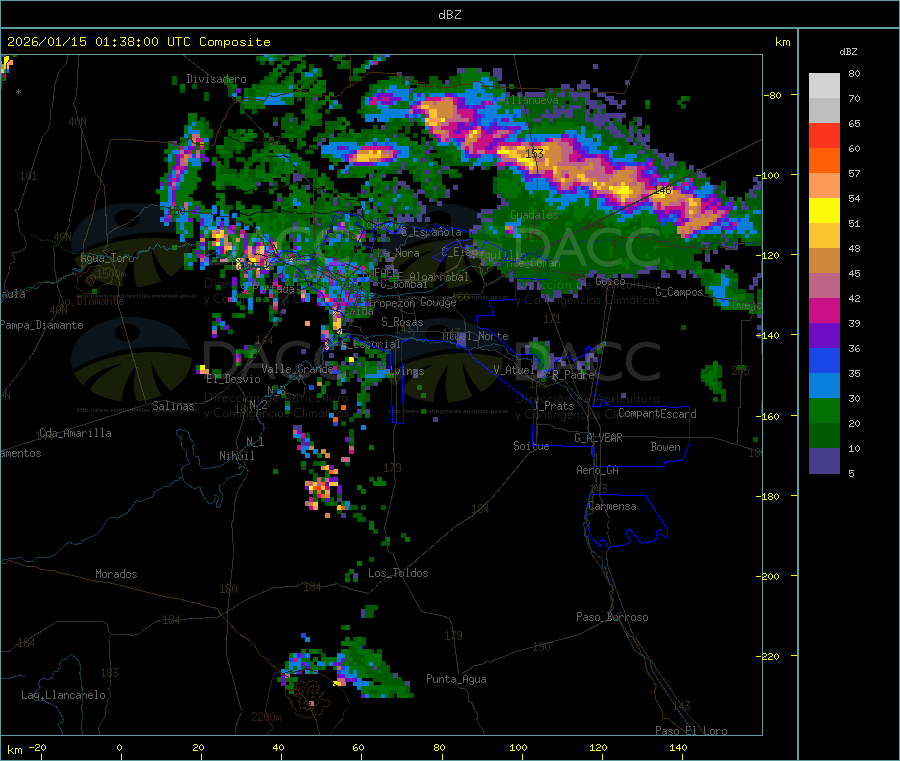Click the 'Nihuil' map label
This screenshot has height=761, width=900.
pyautogui.click(x=236, y=456)
